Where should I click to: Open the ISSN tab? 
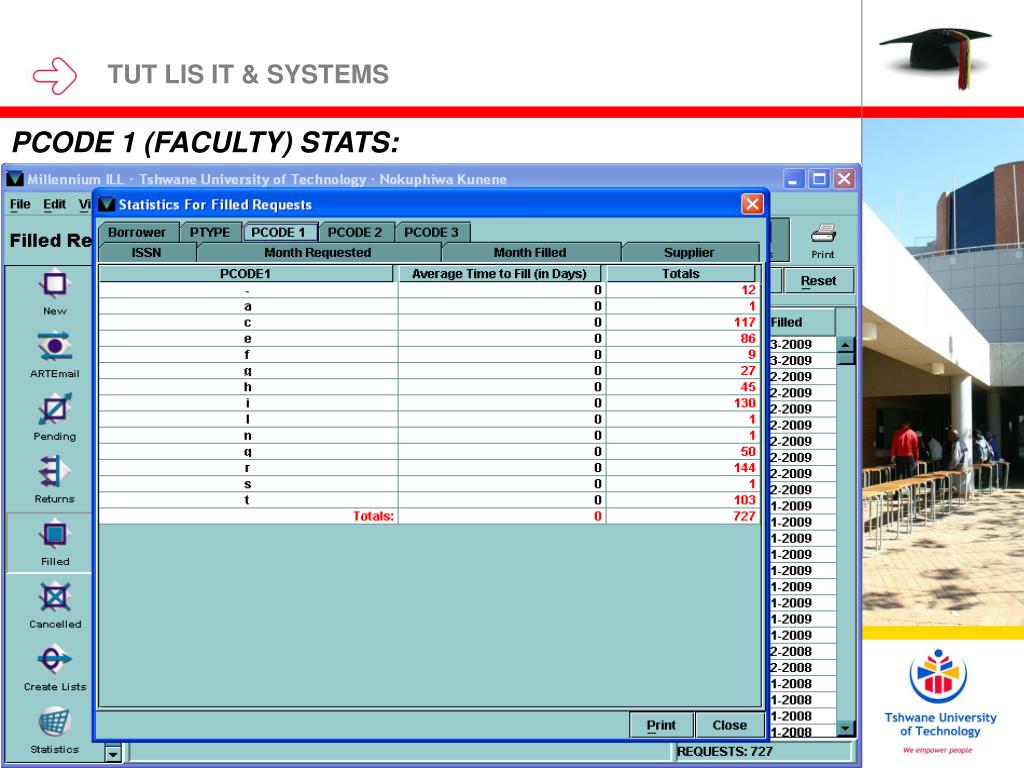tap(147, 252)
